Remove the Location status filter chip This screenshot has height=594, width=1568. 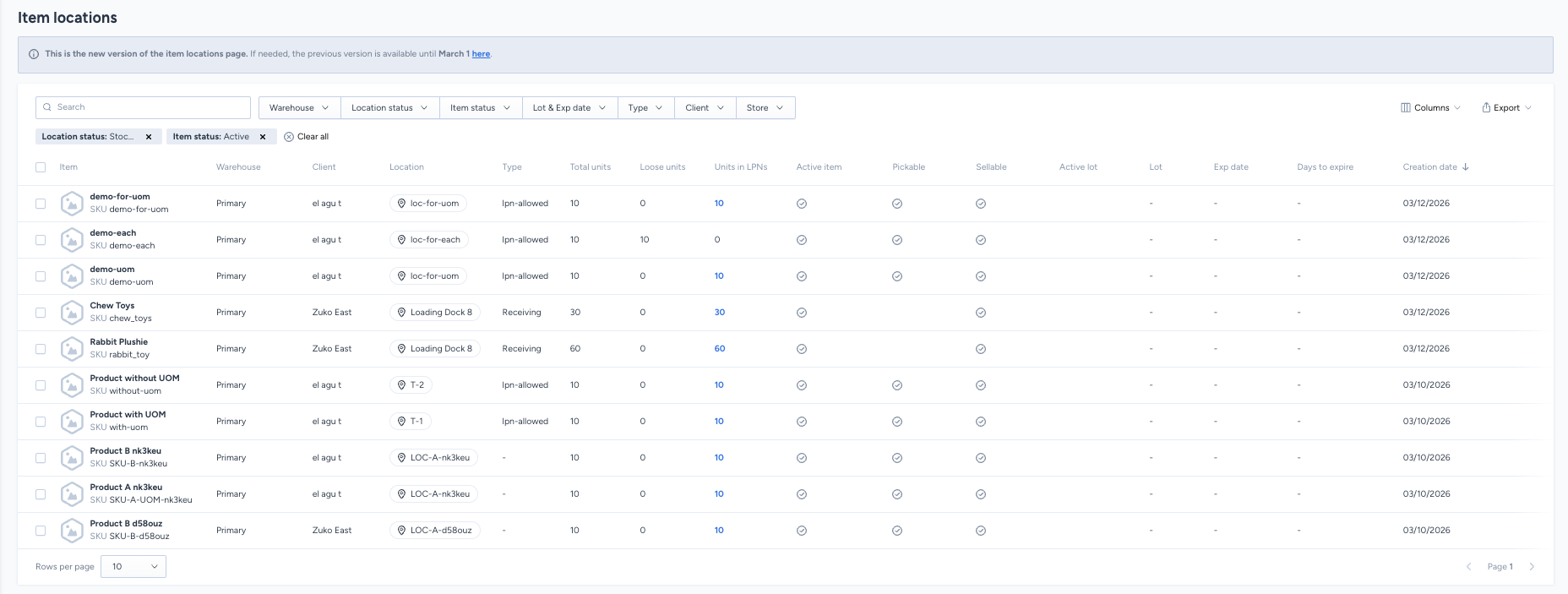point(149,137)
